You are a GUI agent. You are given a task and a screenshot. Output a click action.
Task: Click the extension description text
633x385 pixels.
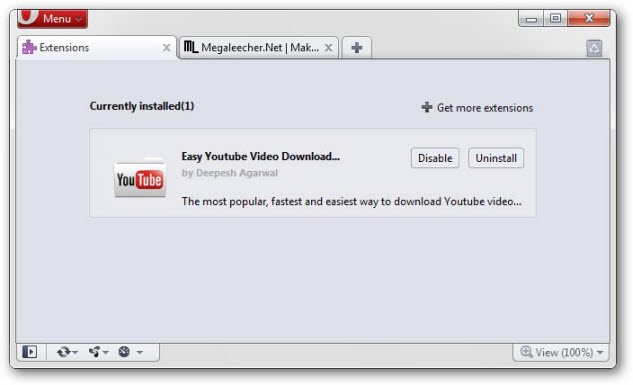click(351, 201)
